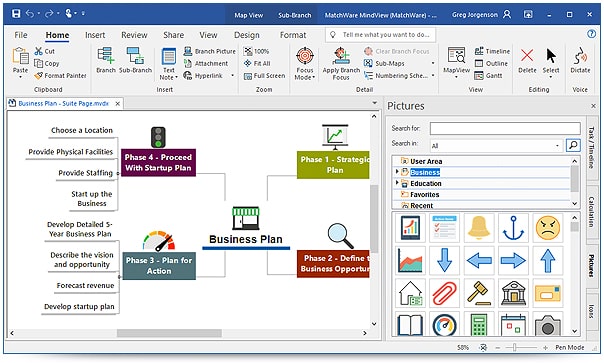This screenshot has width=604, height=363.
Task: Open the Insert ribbon tab
Action: tap(95, 35)
